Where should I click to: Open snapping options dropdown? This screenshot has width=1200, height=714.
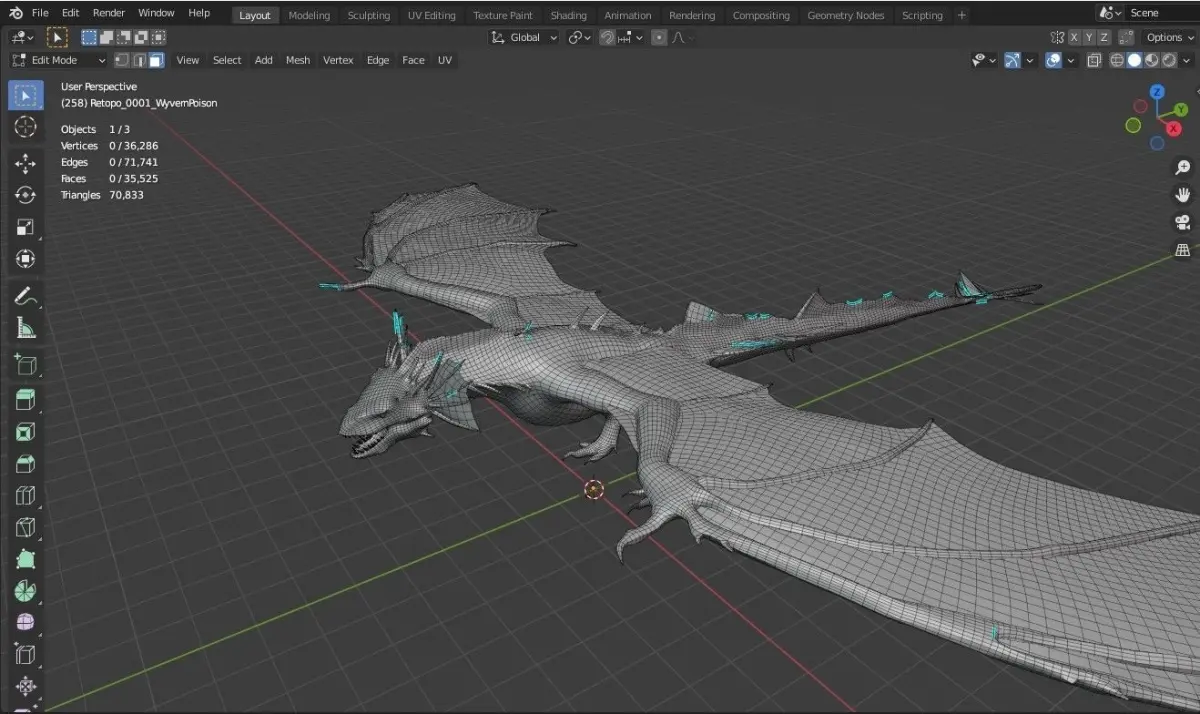pos(632,37)
